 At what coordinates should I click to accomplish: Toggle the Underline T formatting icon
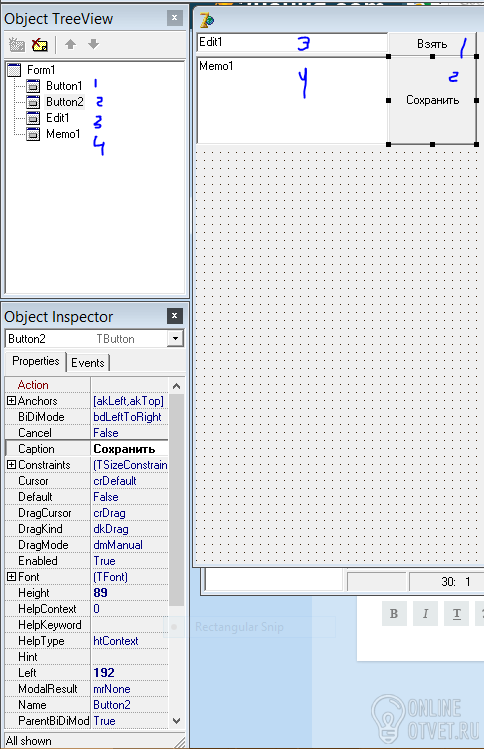point(456,613)
